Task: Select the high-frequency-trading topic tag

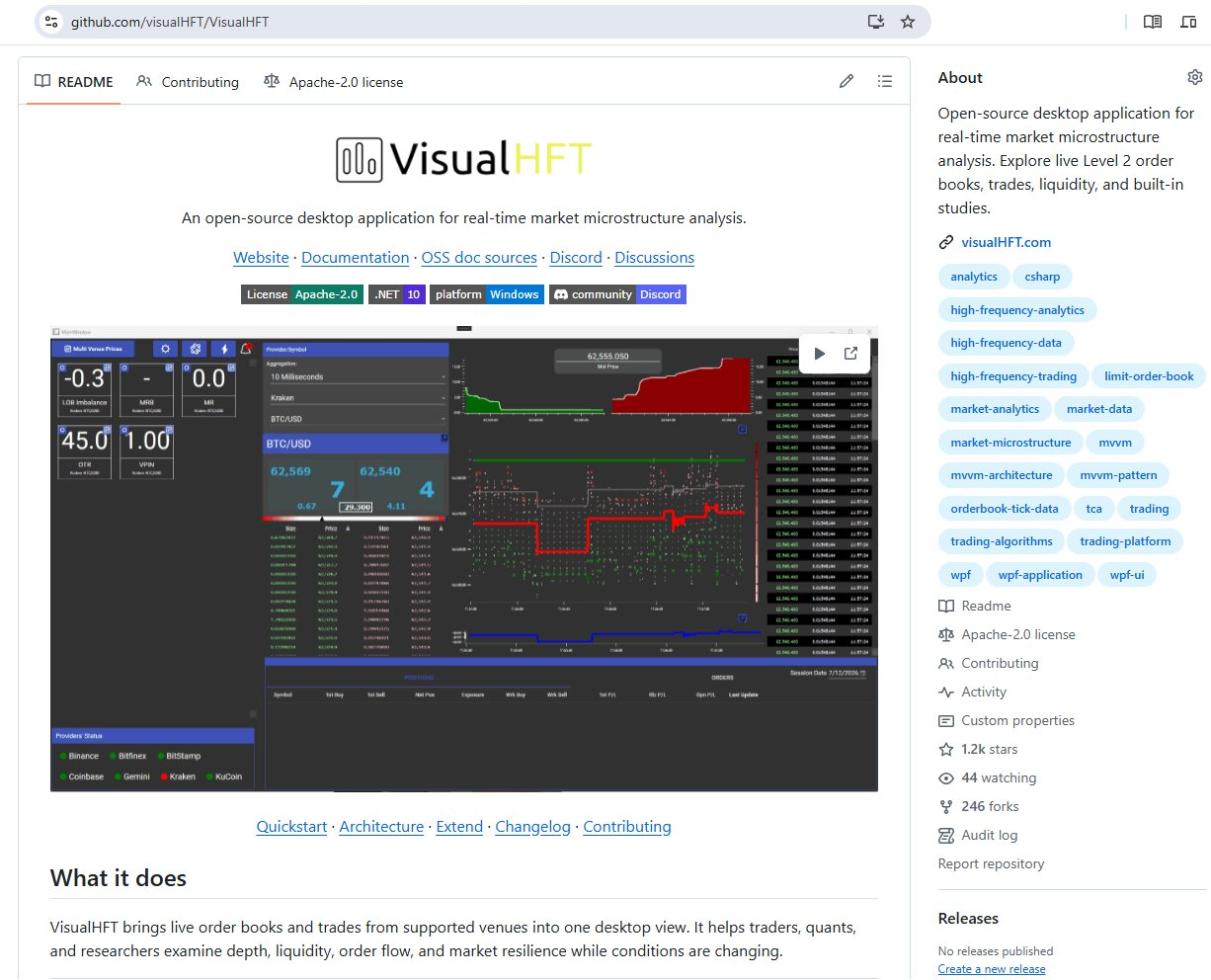Action: (x=1013, y=376)
